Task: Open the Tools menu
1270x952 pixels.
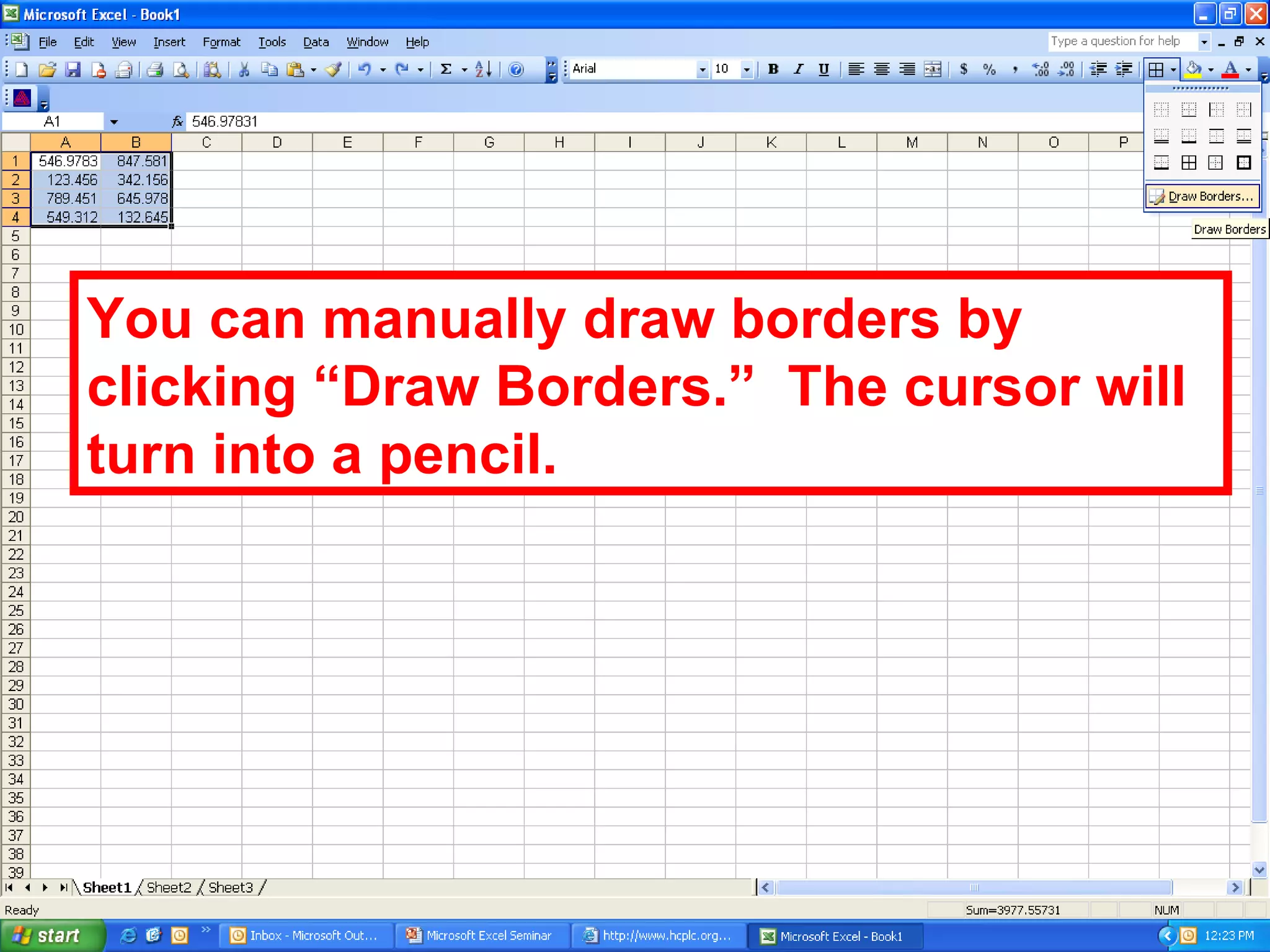Action: coord(272,42)
